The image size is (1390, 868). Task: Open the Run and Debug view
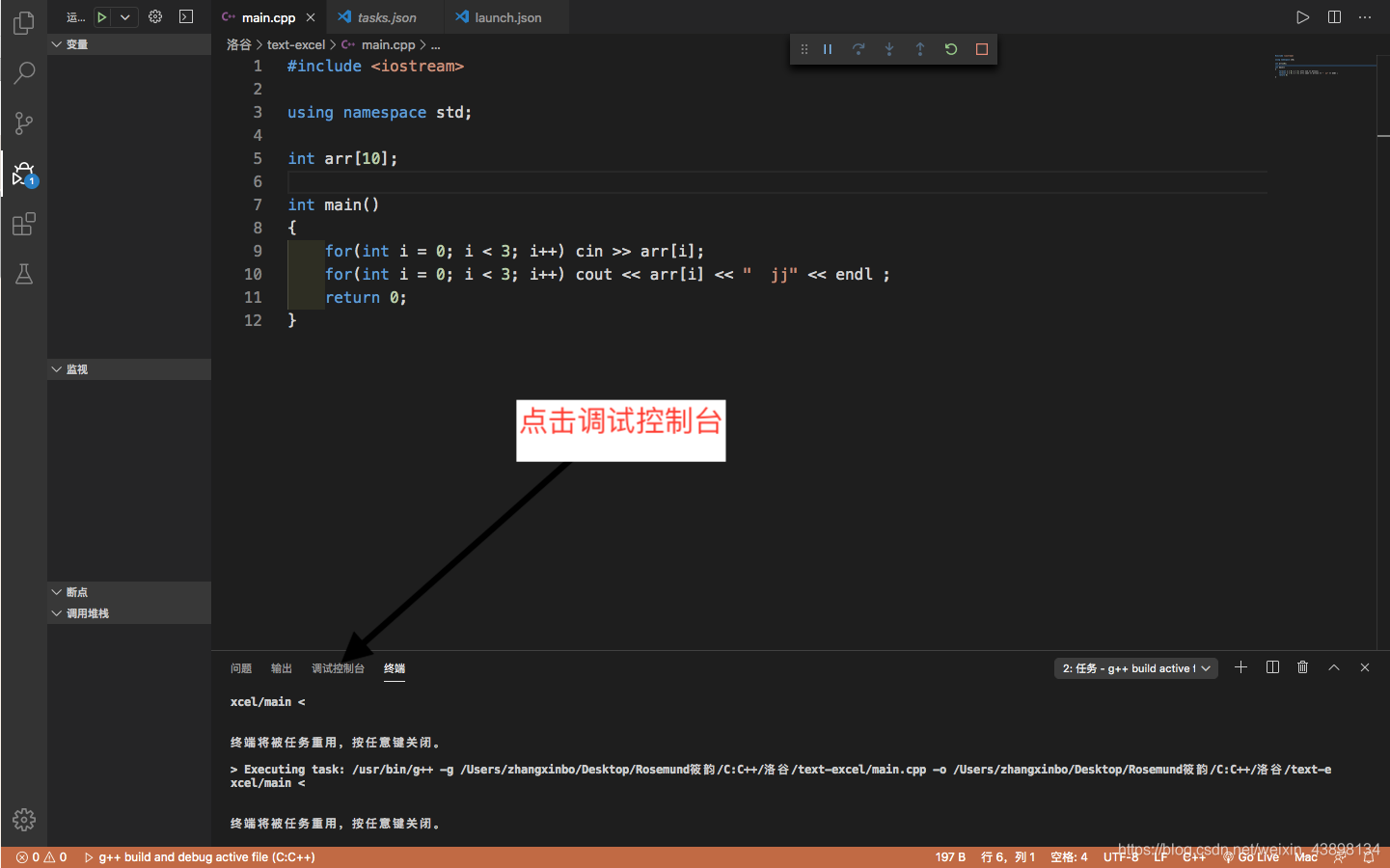(24, 175)
